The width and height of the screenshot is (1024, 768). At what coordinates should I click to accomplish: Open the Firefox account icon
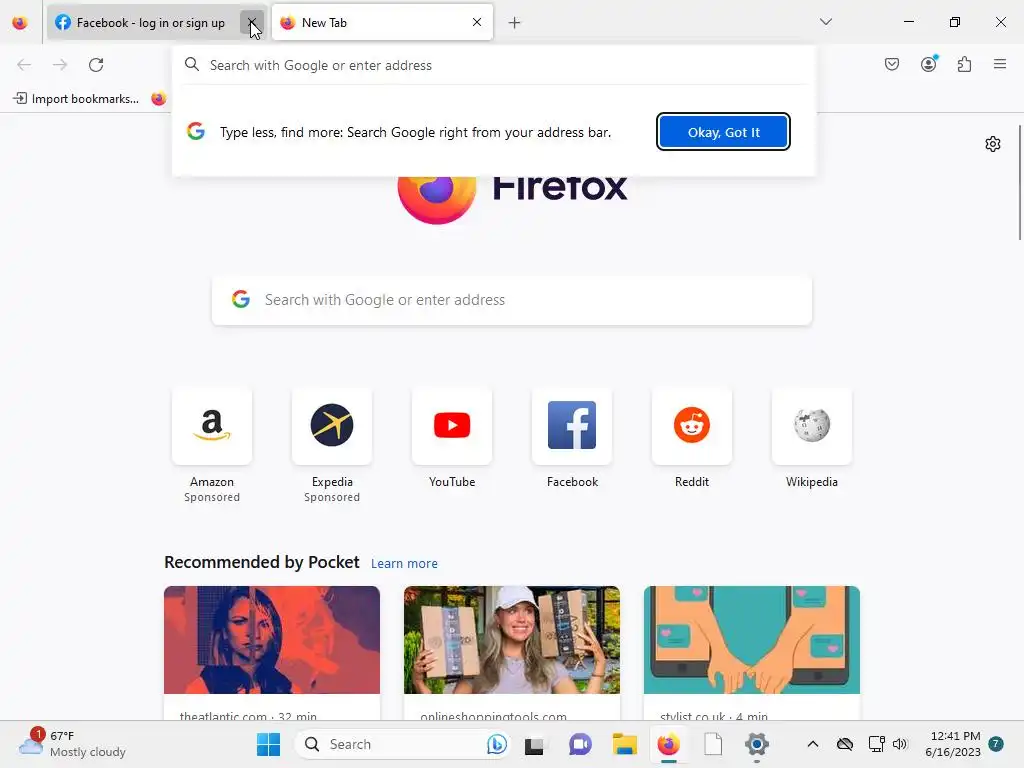(x=929, y=64)
